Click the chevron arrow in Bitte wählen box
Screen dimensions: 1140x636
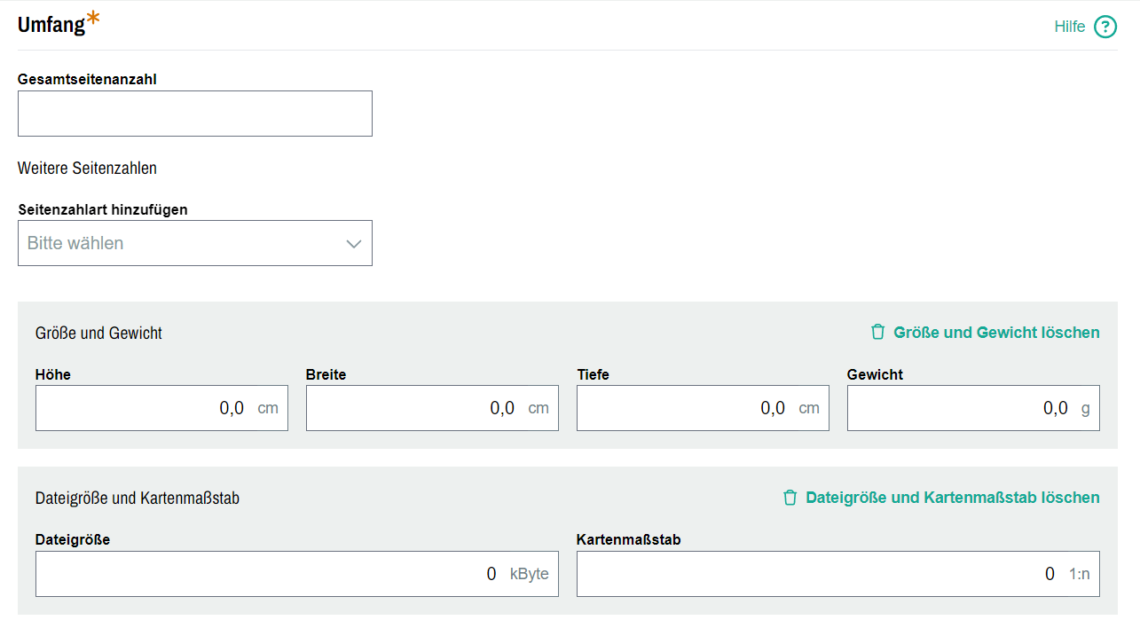coord(353,244)
